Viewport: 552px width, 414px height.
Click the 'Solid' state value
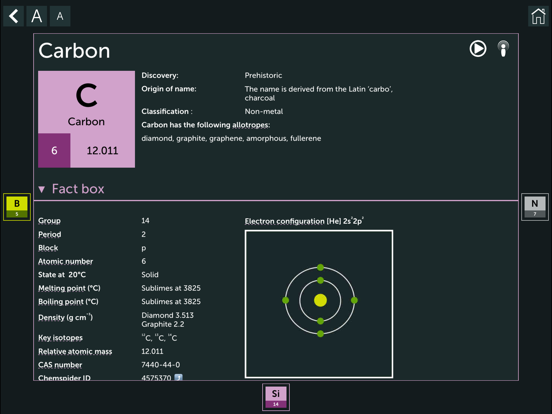coord(150,275)
